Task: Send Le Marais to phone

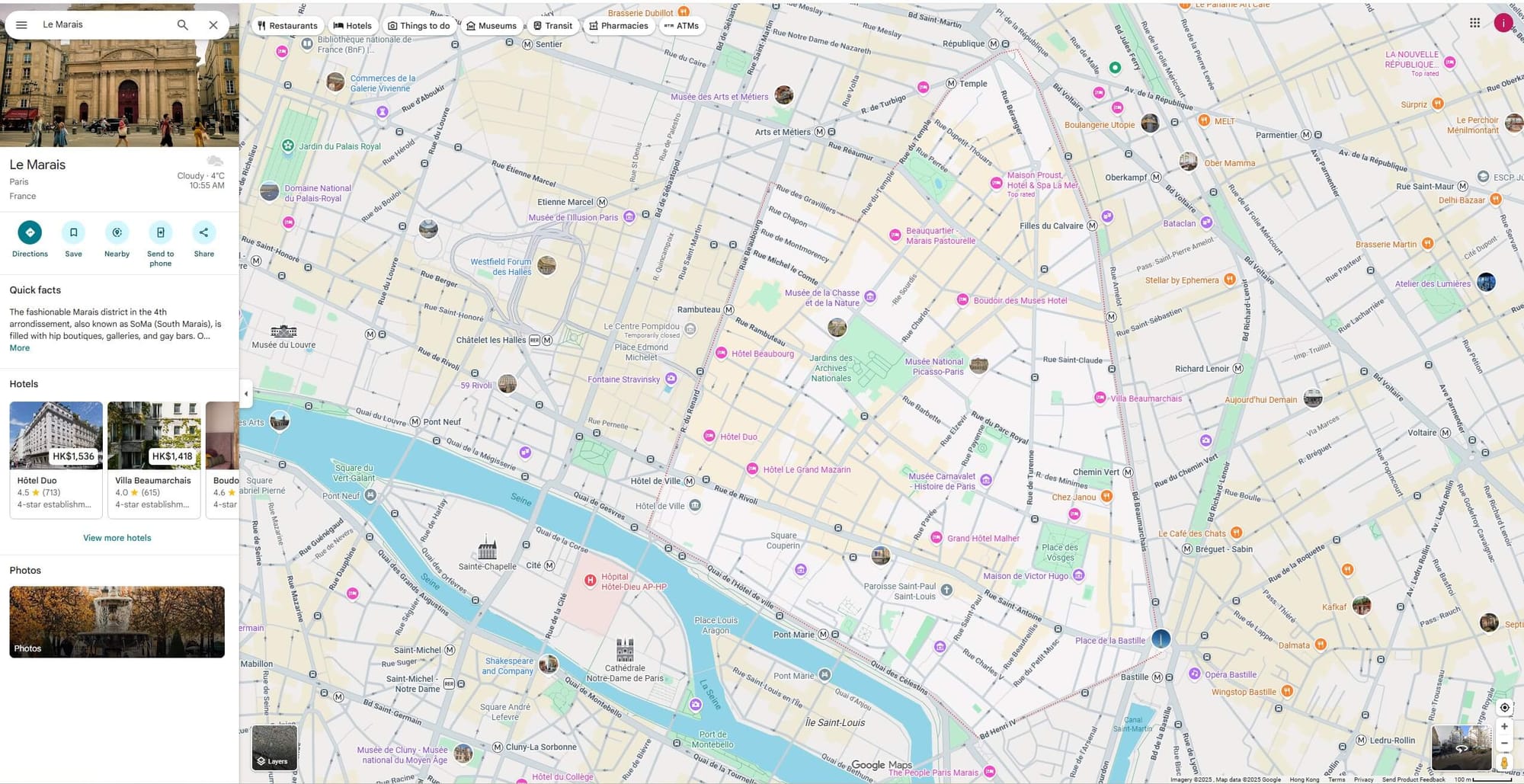Action: click(160, 233)
